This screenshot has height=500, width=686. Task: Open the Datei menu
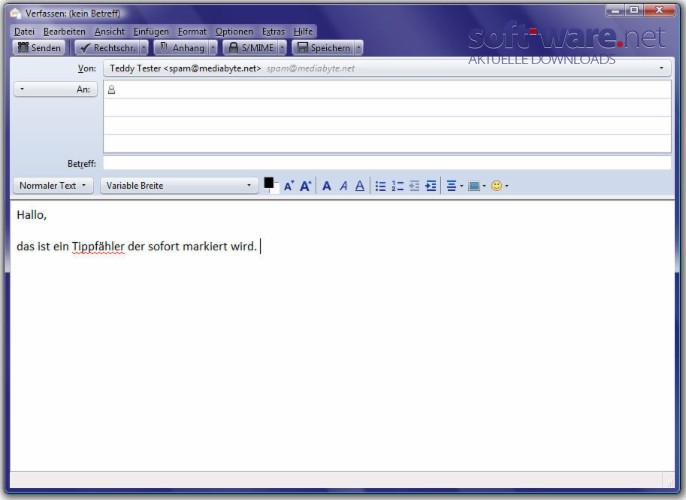point(24,31)
